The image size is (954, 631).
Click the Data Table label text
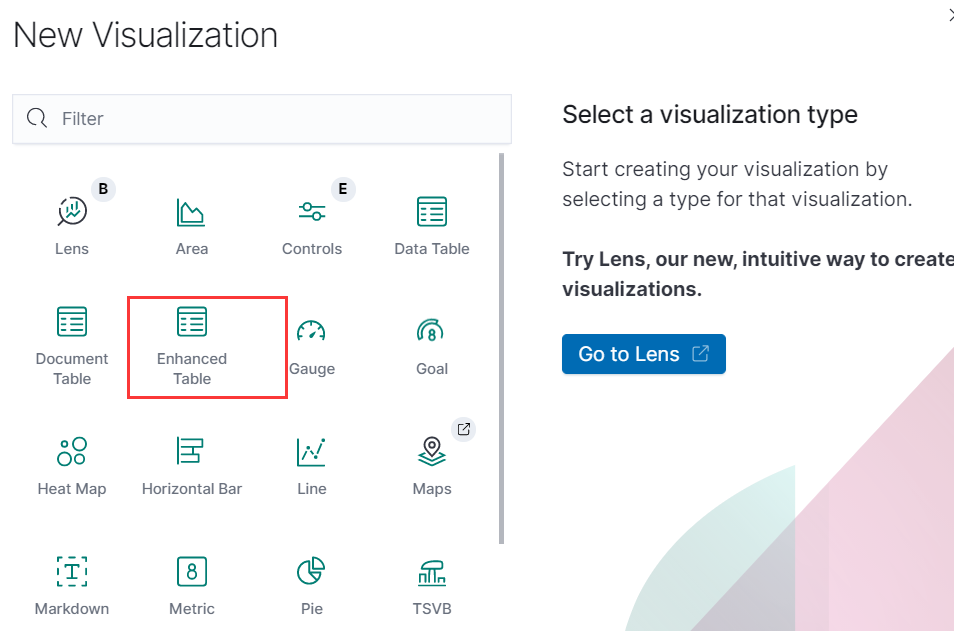click(432, 249)
